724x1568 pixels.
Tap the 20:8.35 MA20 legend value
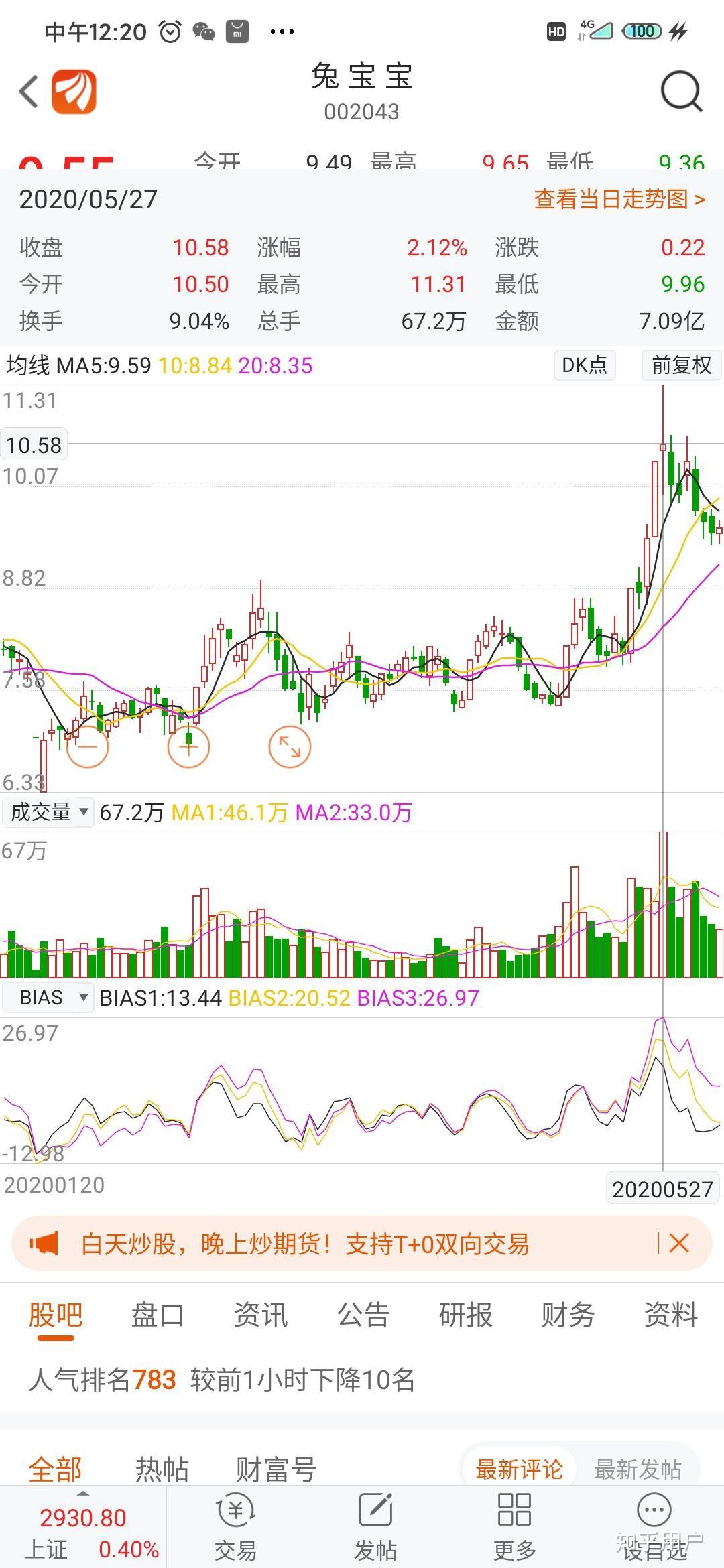[276, 365]
